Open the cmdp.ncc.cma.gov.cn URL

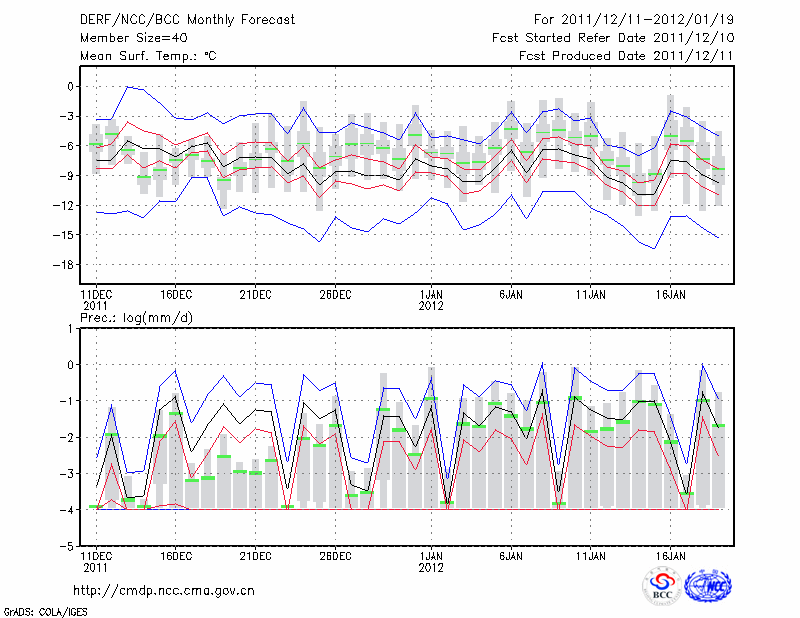164,590
